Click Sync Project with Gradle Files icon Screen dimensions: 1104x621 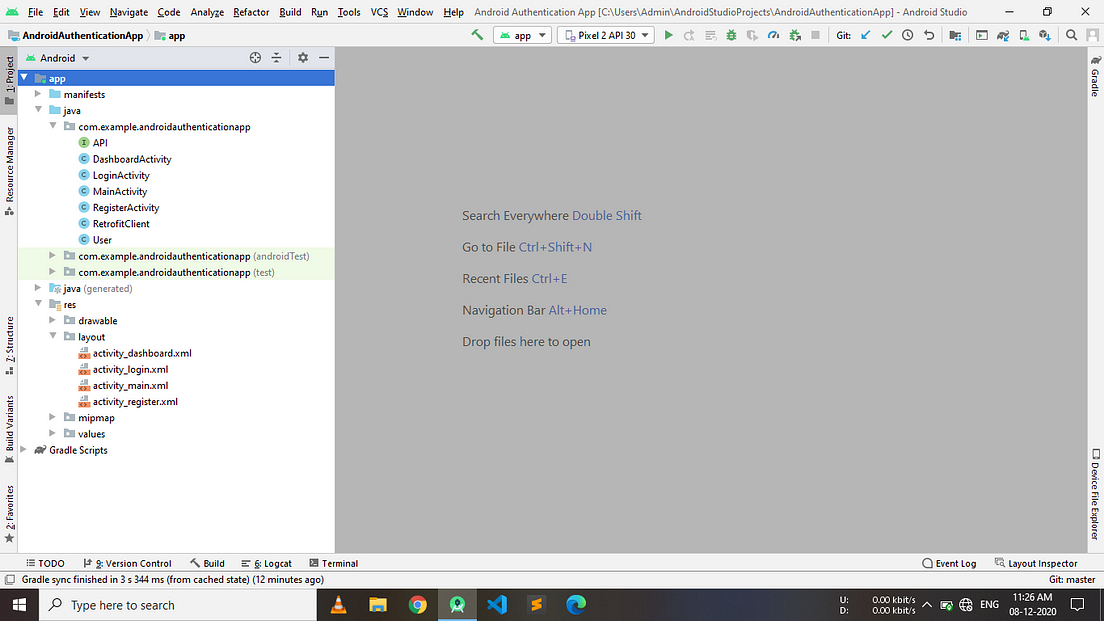(x=1003, y=35)
